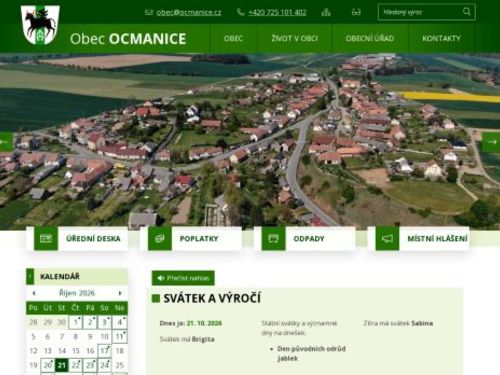The height and width of the screenshot is (375, 500).
Task: Collapse the Kalendář panel toggle
Action: (x=30, y=276)
